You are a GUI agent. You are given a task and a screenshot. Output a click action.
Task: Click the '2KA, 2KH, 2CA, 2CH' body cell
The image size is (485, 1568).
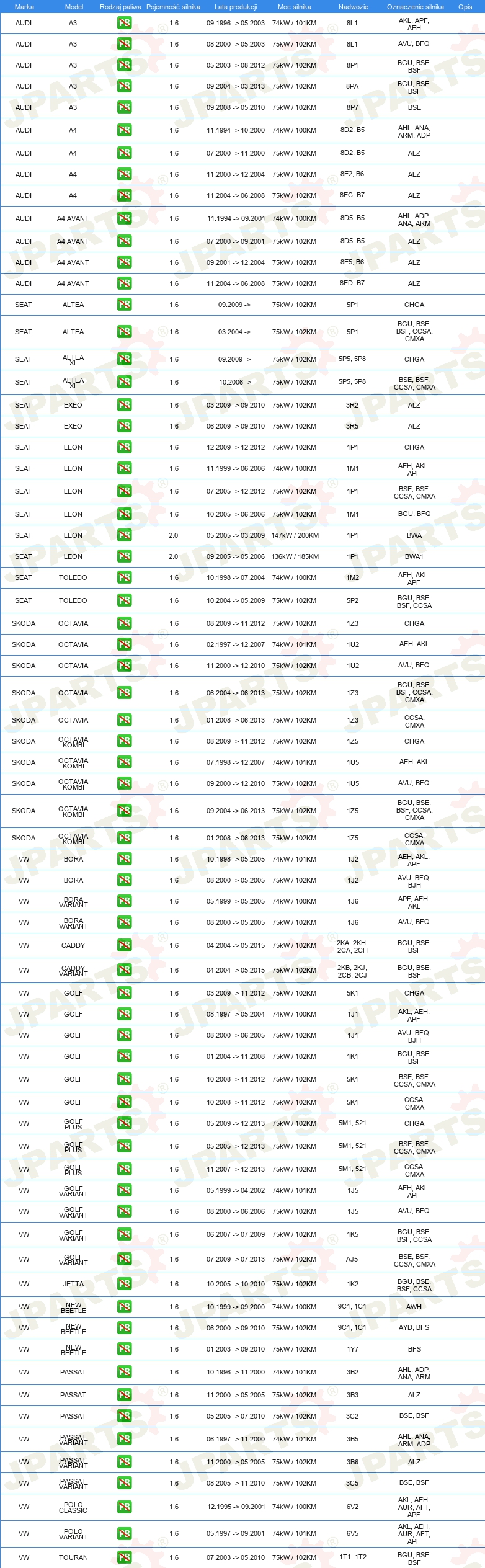click(352, 946)
